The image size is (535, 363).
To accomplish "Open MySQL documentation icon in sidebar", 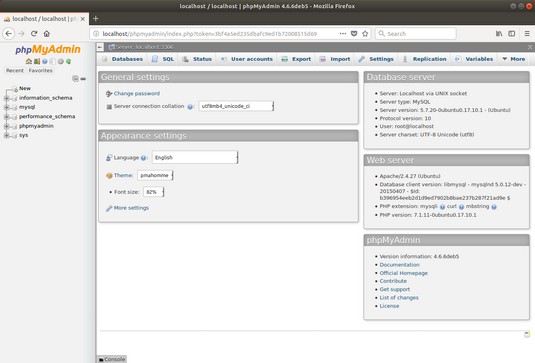I will click(53, 61).
